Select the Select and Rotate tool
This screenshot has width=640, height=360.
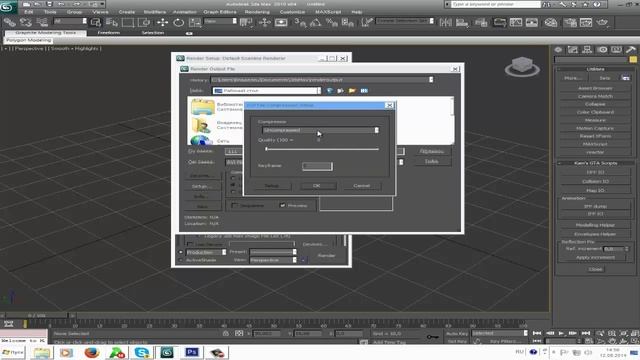tap(178, 22)
